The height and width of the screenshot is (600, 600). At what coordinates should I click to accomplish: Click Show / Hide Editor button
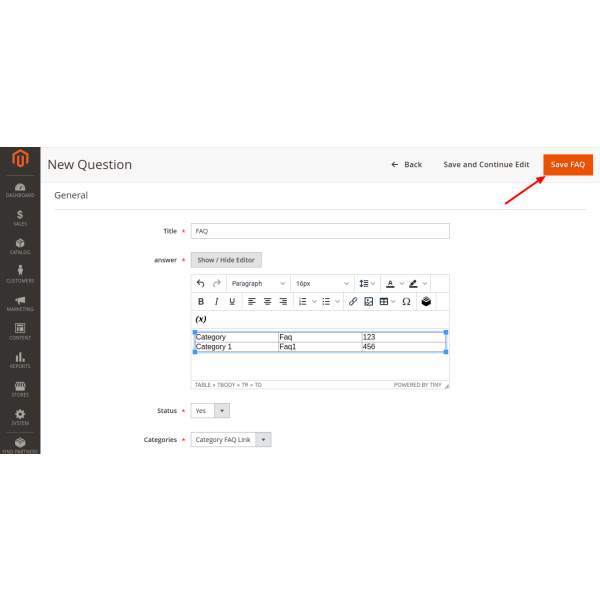point(226,260)
